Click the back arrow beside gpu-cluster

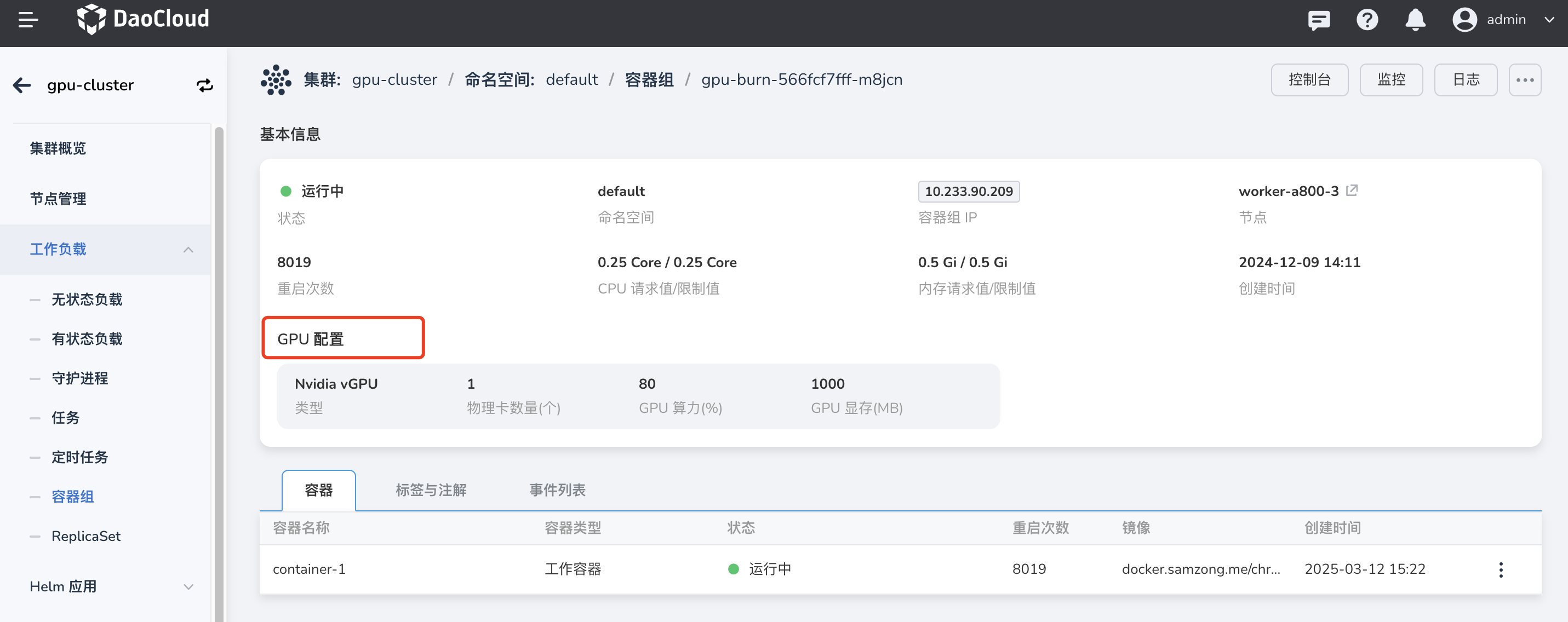(x=22, y=85)
